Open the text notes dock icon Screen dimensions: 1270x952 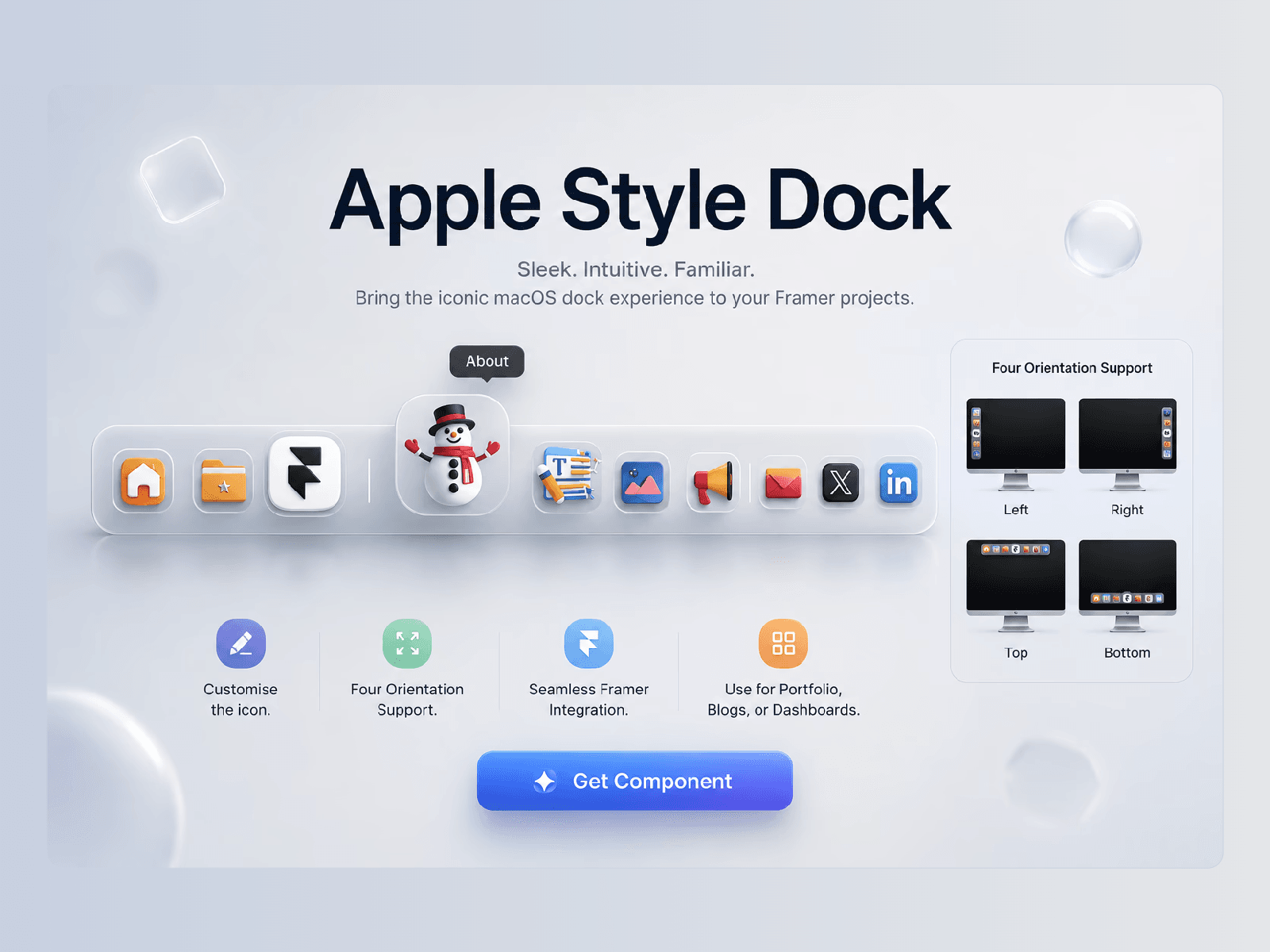click(567, 478)
